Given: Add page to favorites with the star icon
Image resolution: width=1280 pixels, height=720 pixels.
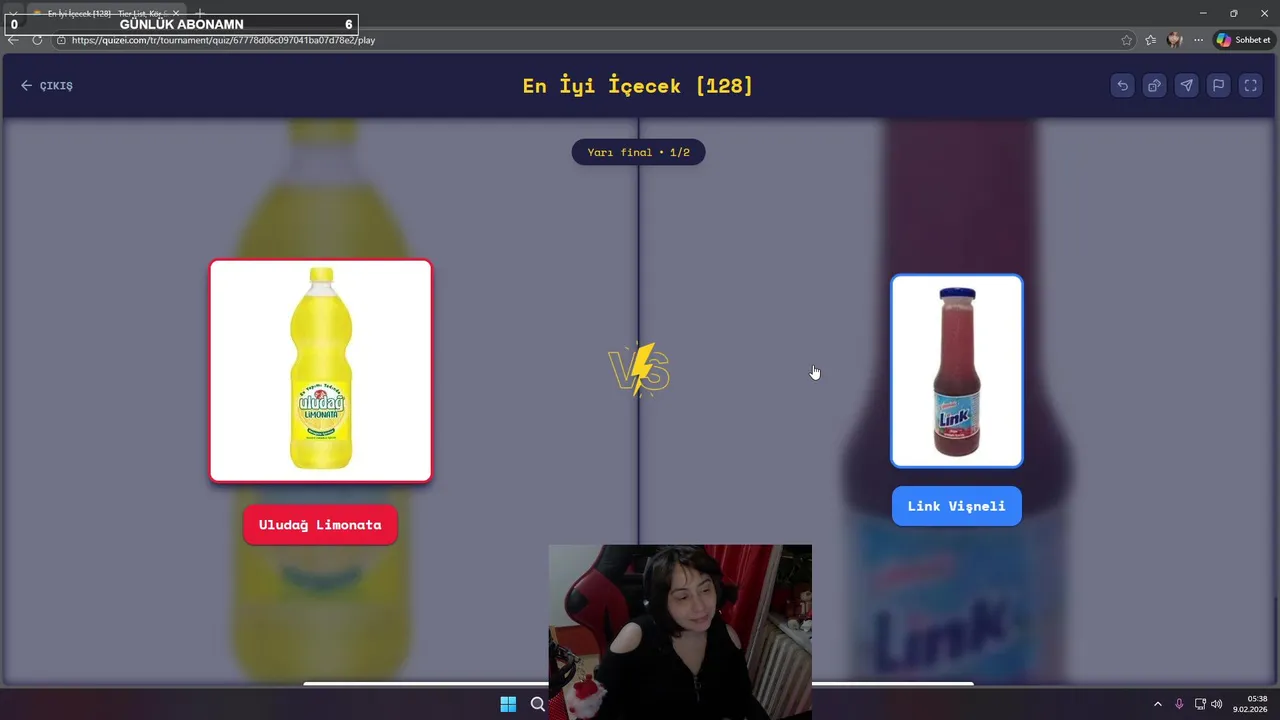Looking at the screenshot, I should 1127,40.
